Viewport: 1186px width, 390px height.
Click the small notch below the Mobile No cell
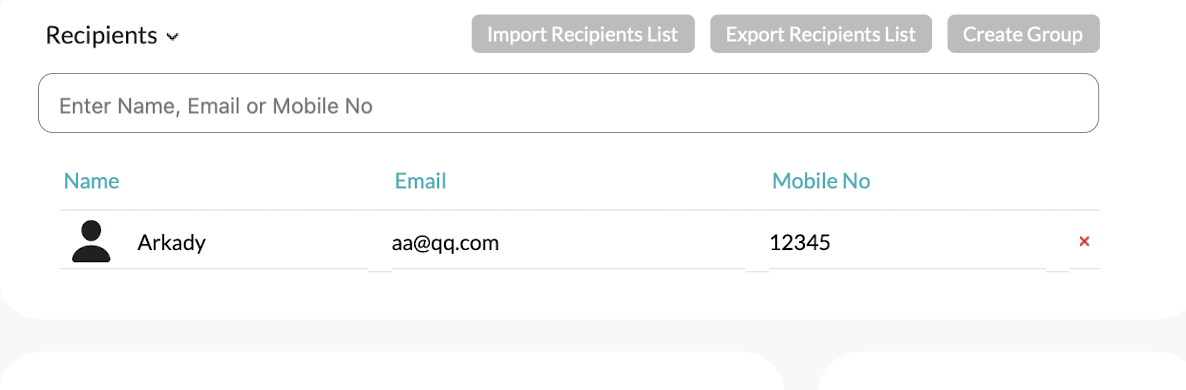pos(1057,270)
